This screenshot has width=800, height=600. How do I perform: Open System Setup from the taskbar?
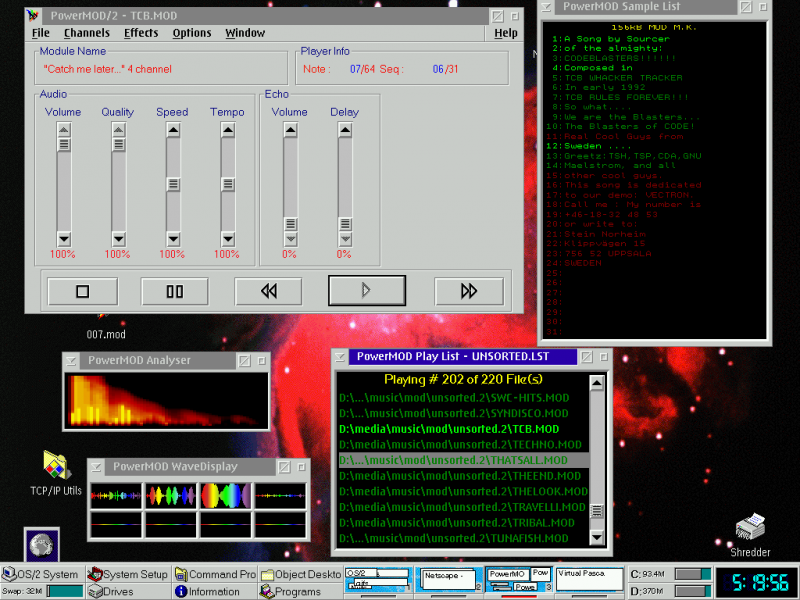(x=128, y=574)
